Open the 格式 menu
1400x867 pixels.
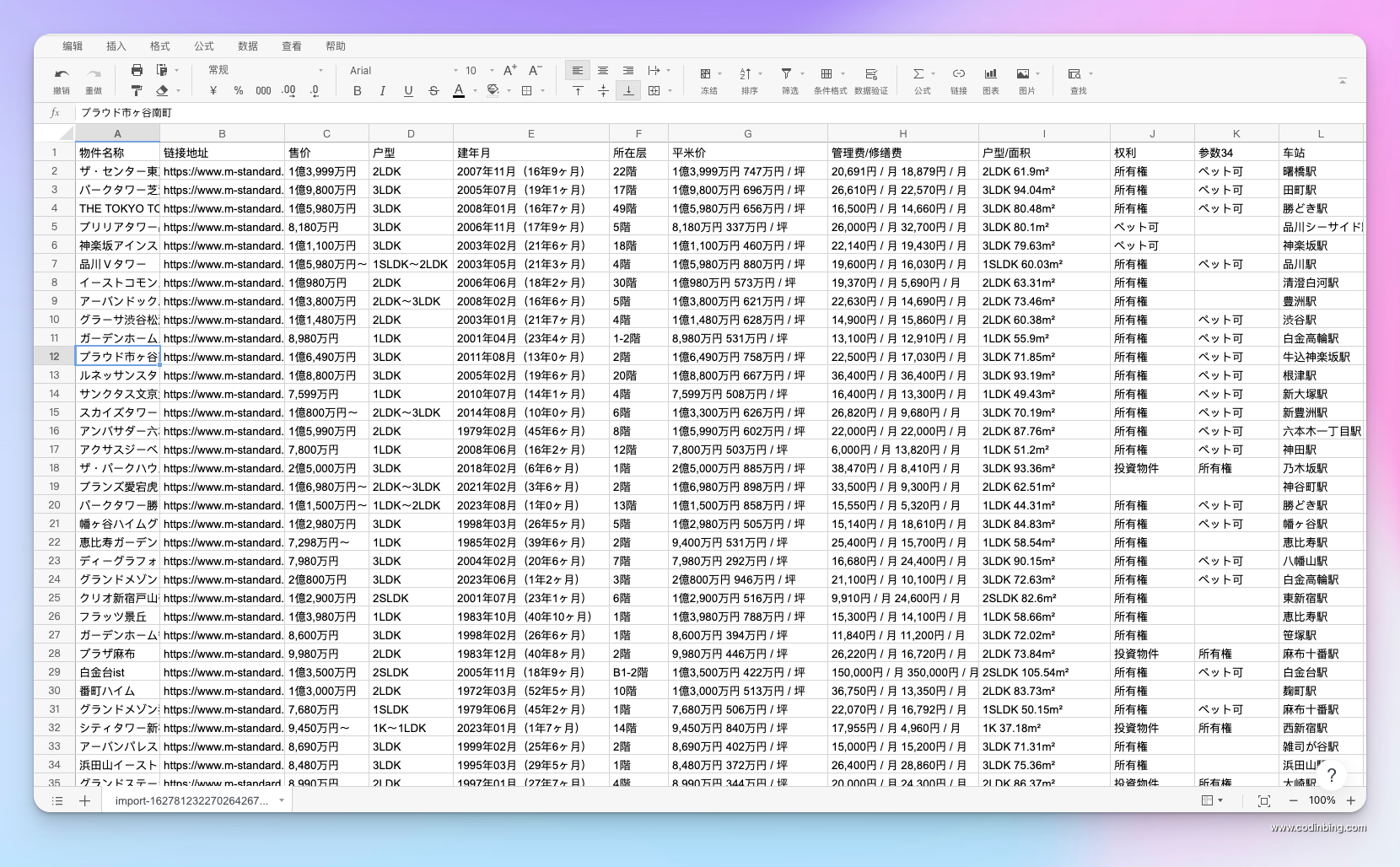point(160,46)
